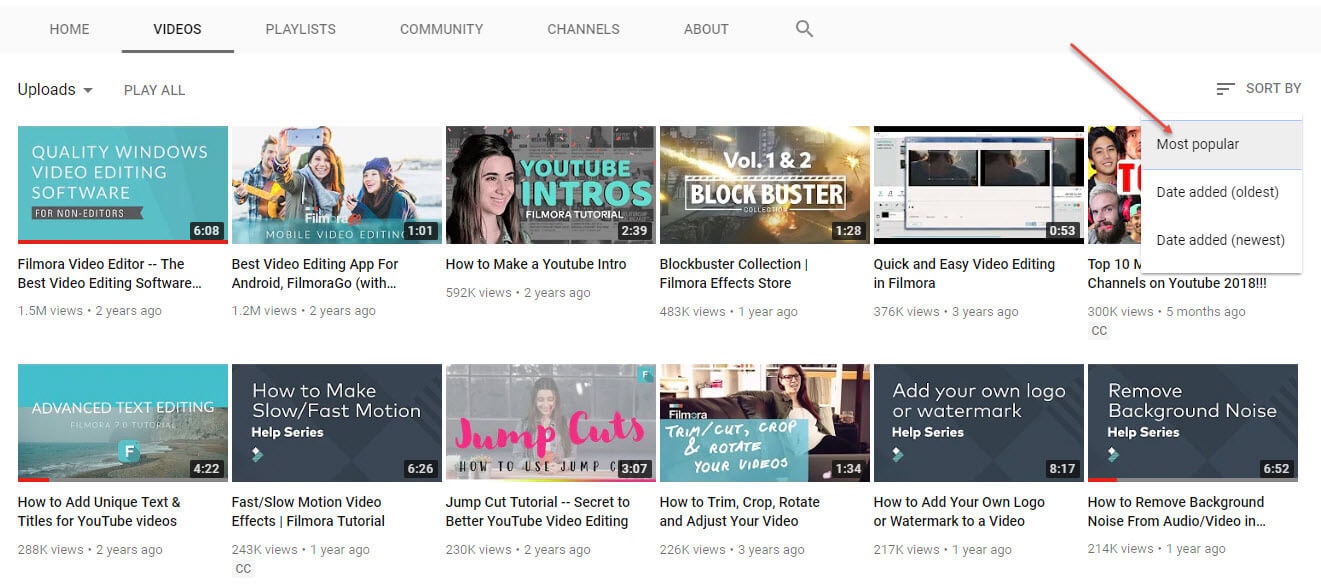This screenshot has height=587, width=1321.
Task: Choose Date added (newest) sort option
Action: coord(1222,240)
